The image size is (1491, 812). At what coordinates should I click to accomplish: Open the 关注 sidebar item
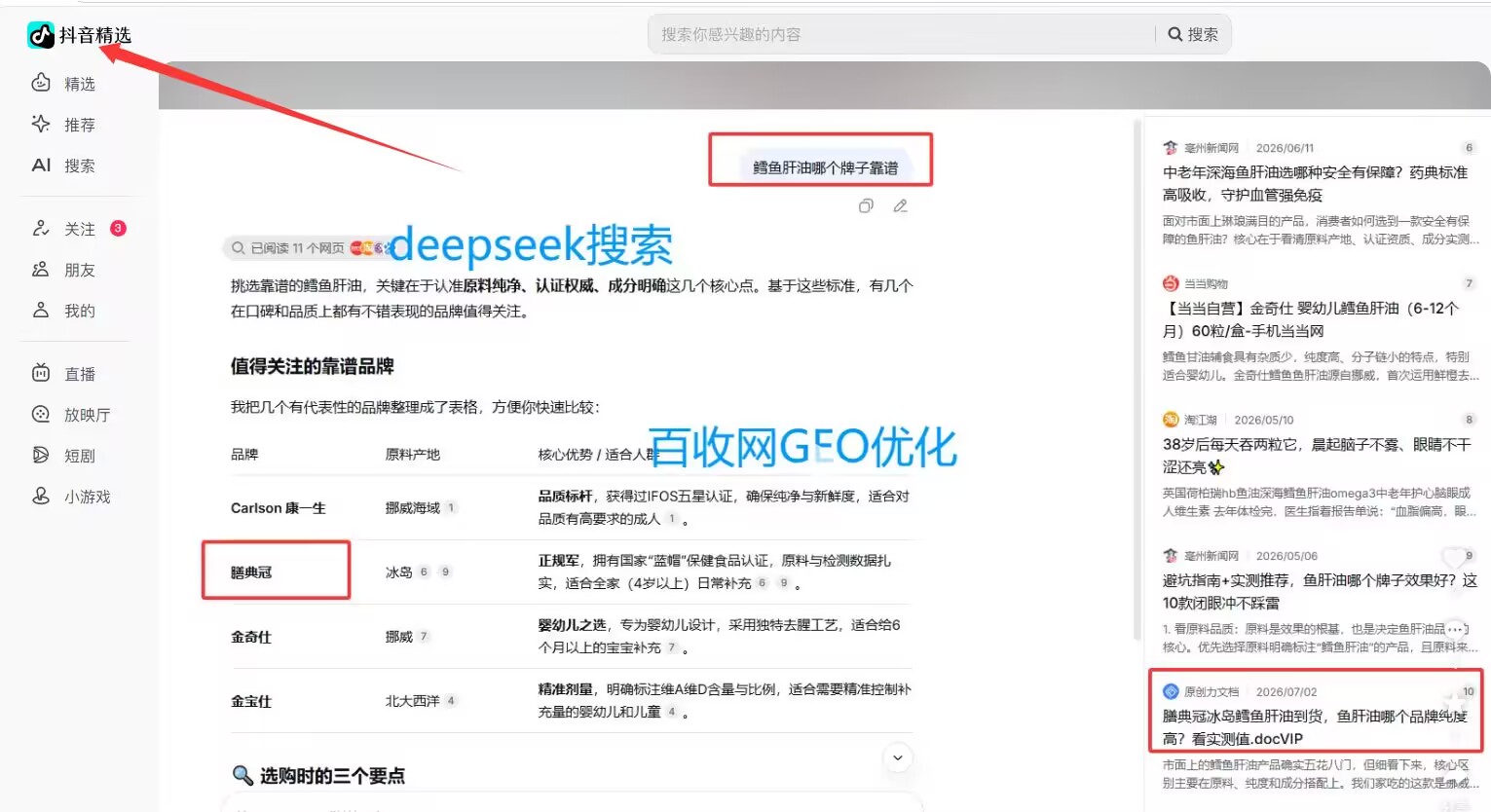tap(63, 229)
